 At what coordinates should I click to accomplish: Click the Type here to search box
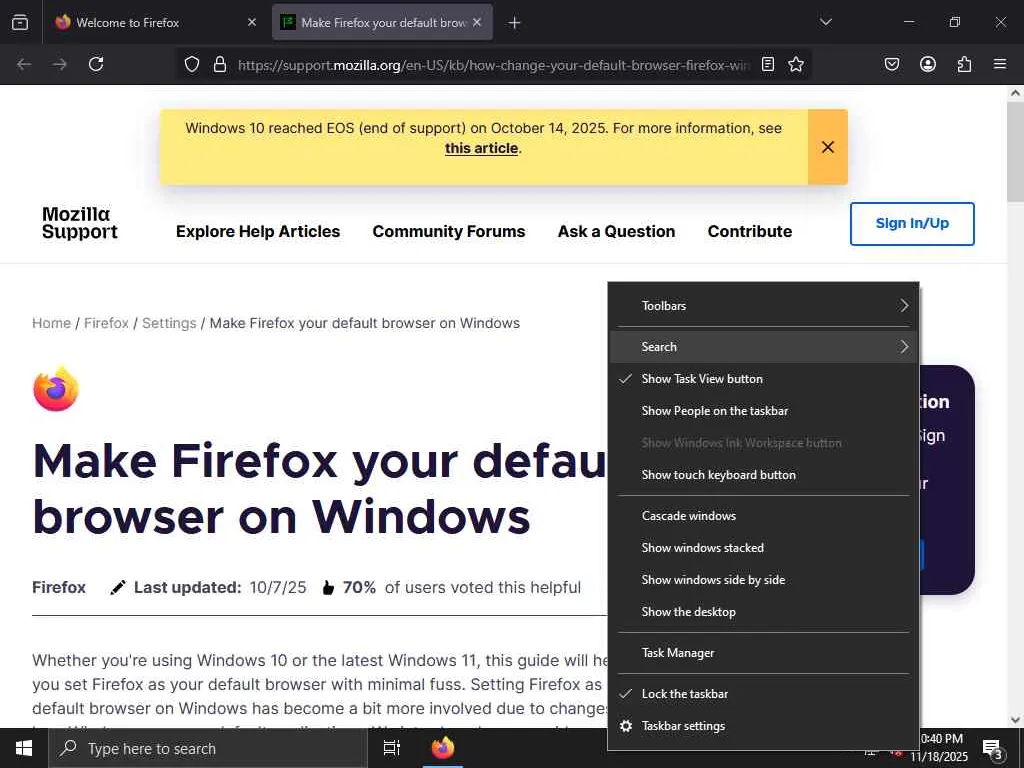(x=208, y=748)
